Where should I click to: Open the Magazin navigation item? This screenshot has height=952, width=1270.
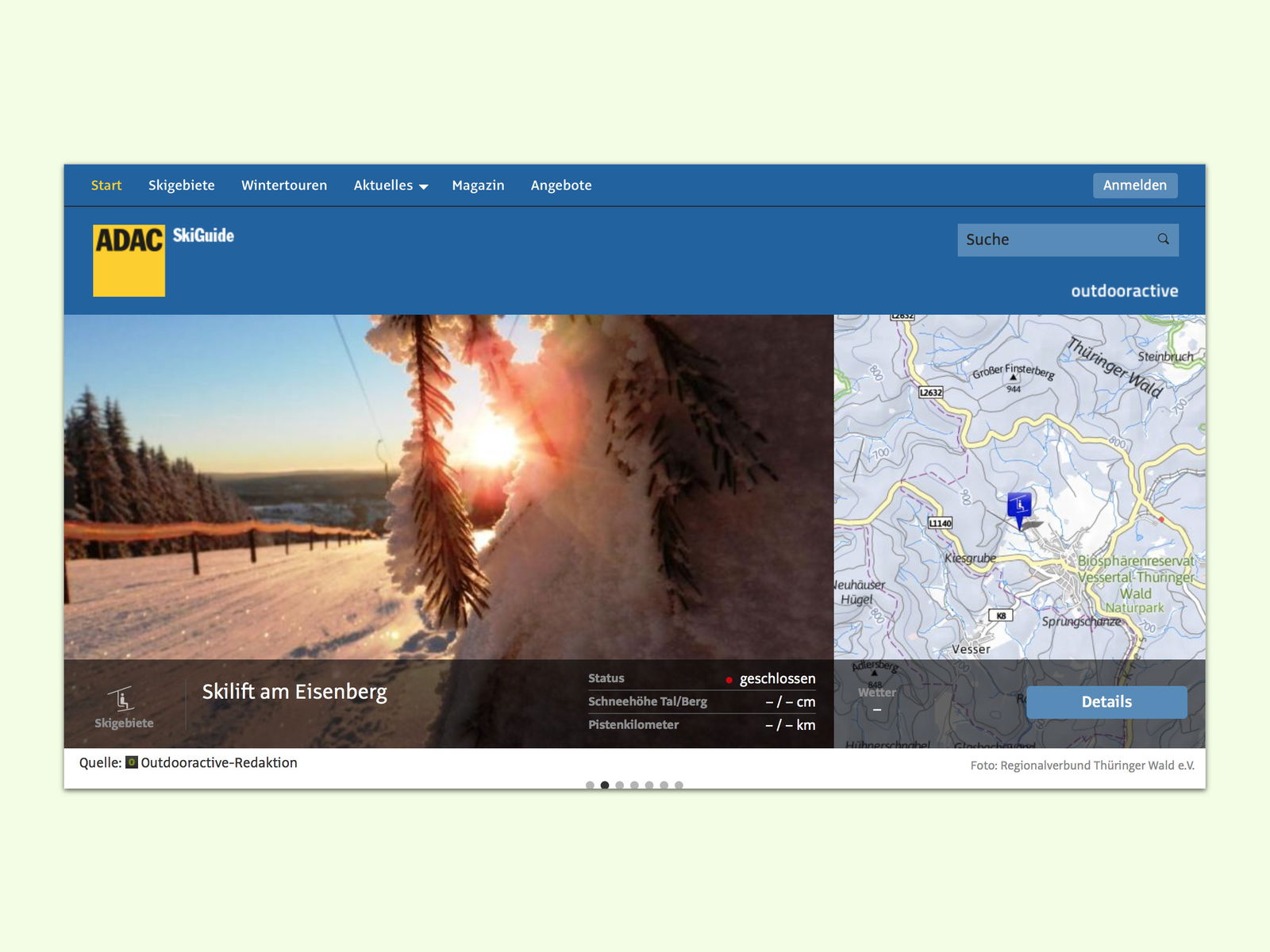478,186
